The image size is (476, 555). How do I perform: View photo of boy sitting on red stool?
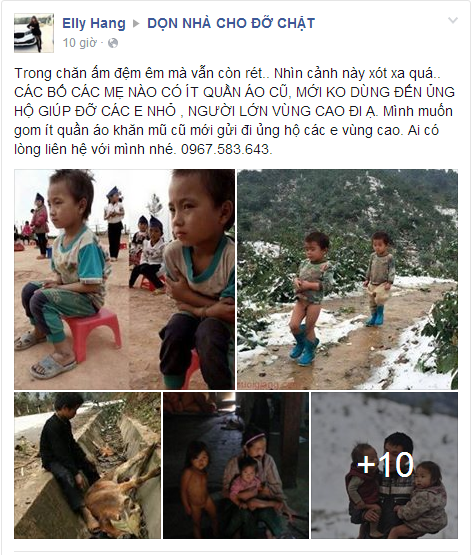[71, 280]
